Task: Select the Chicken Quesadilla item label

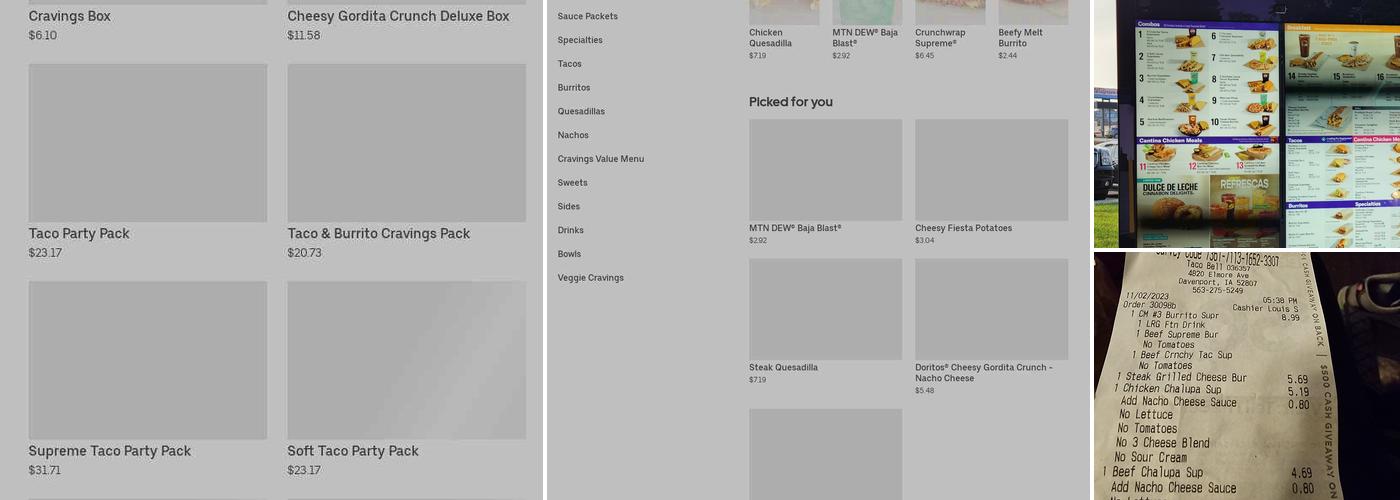Action: [x=771, y=38]
